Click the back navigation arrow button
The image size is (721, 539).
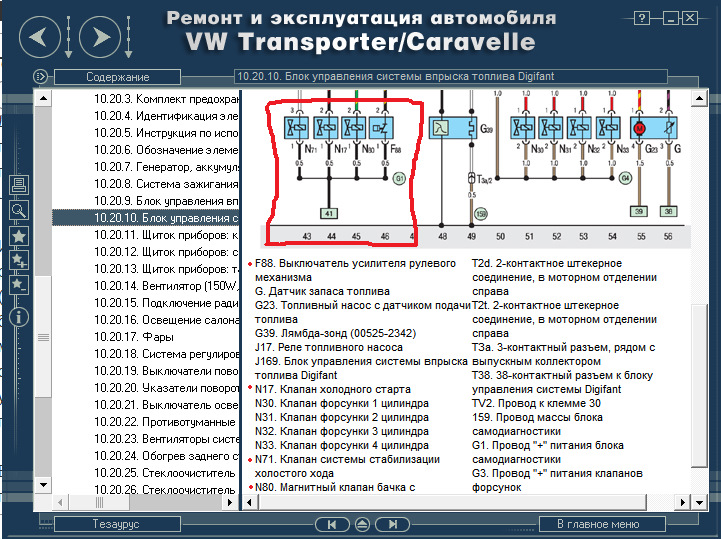(40, 37)
